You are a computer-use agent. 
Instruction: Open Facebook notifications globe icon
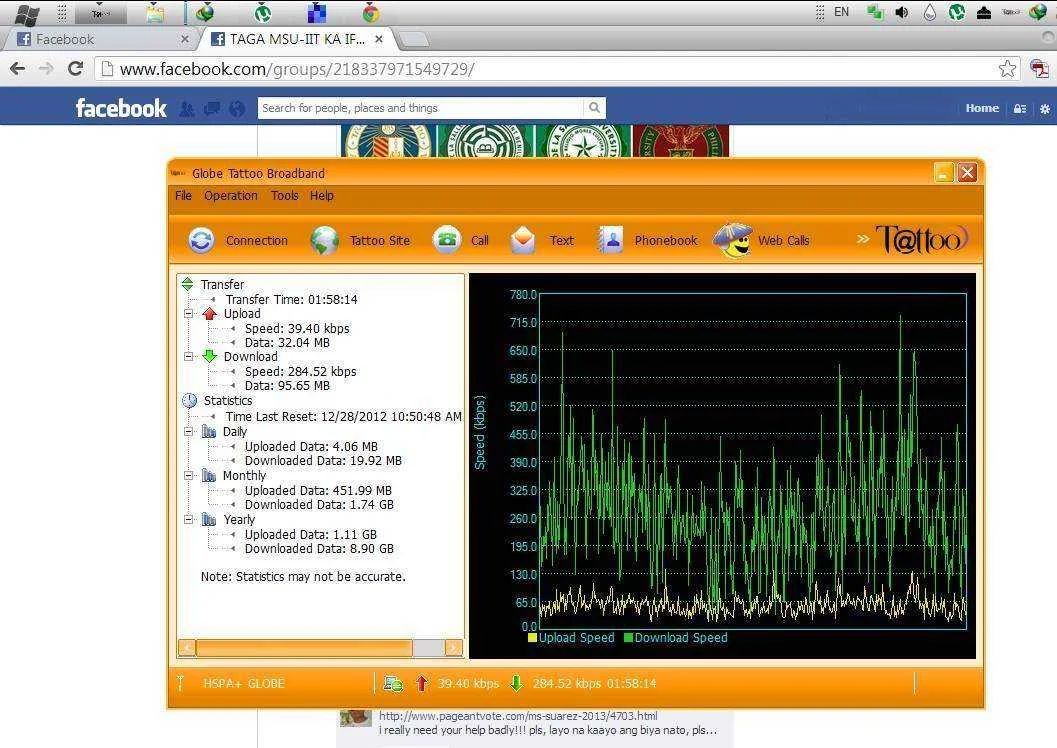(x=237, y=108)
